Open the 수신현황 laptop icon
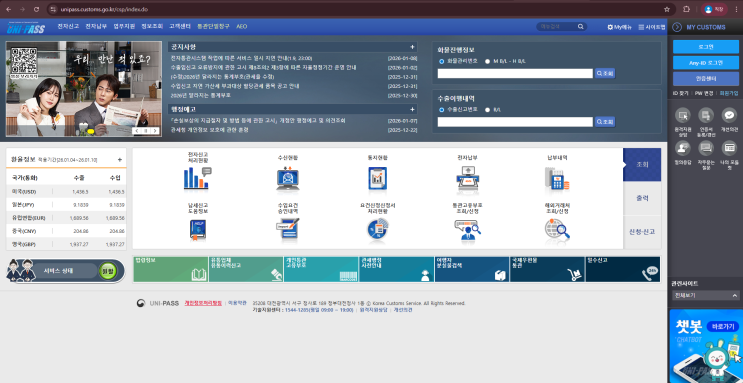The height and width of the screenshot is (383, 743). [288, 178]
